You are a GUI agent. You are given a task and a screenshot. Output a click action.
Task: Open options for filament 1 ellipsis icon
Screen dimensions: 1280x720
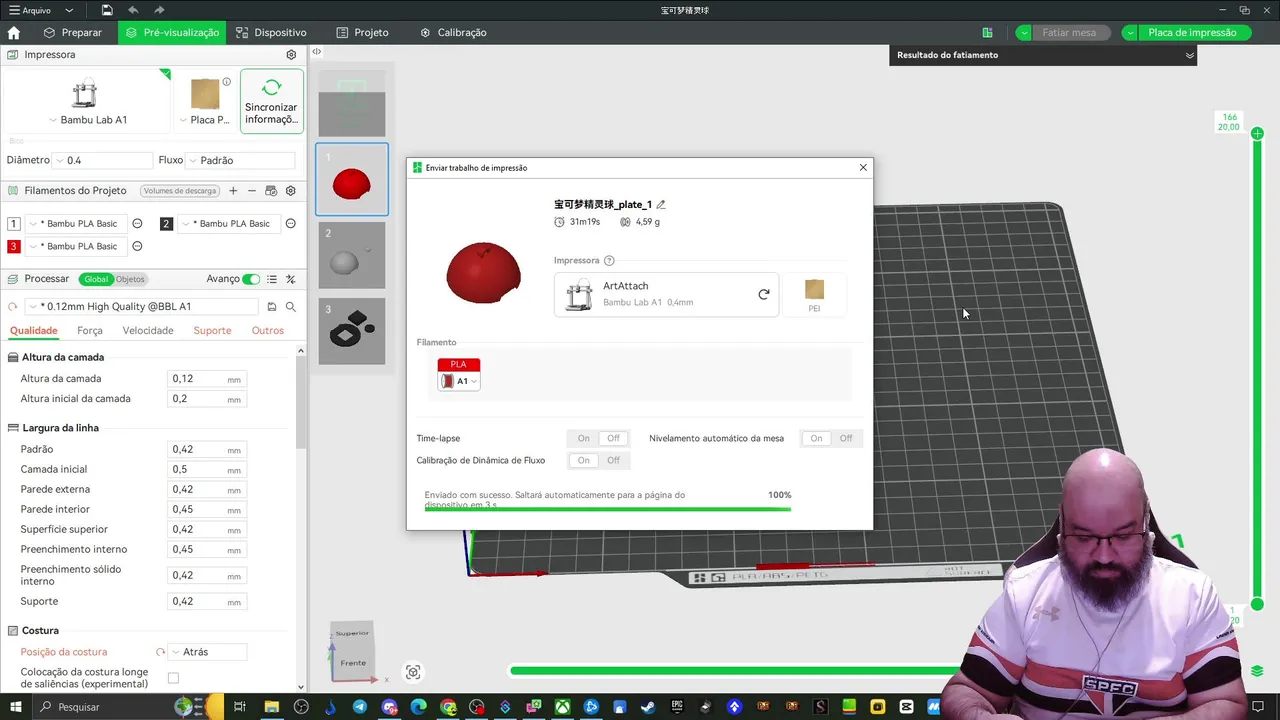coord(138,224)
